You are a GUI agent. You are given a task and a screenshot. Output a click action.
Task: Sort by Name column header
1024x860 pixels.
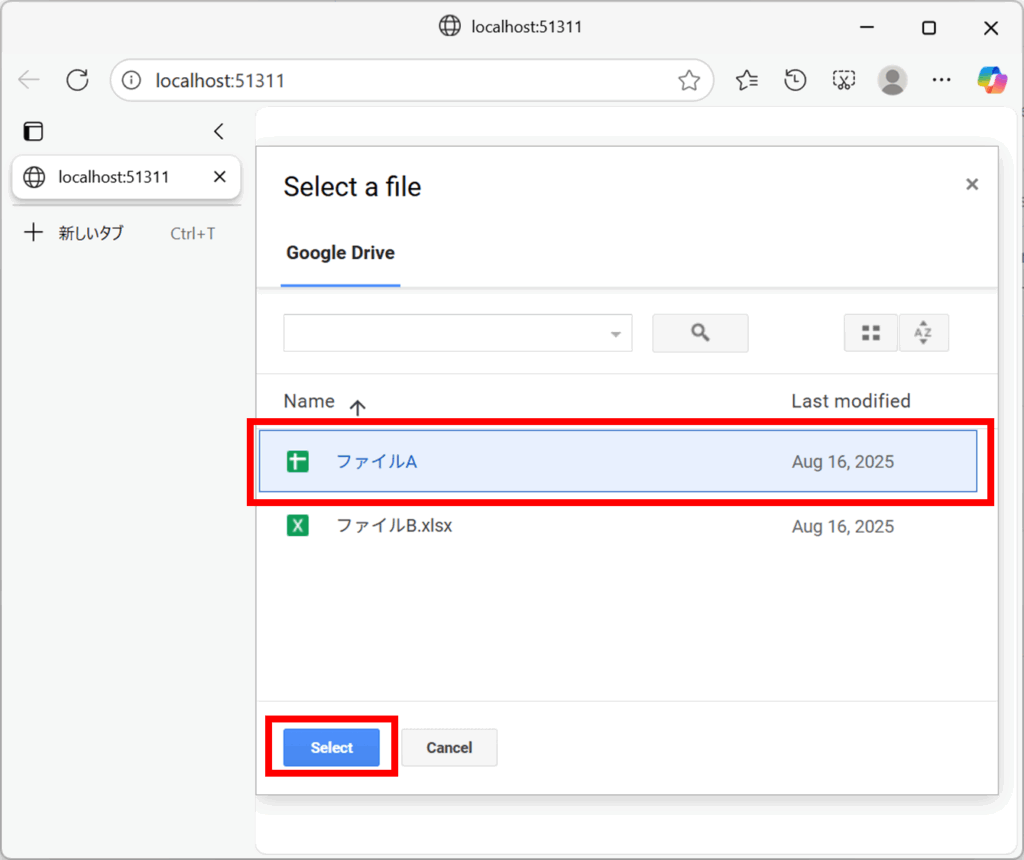click(x=309, y=401)
